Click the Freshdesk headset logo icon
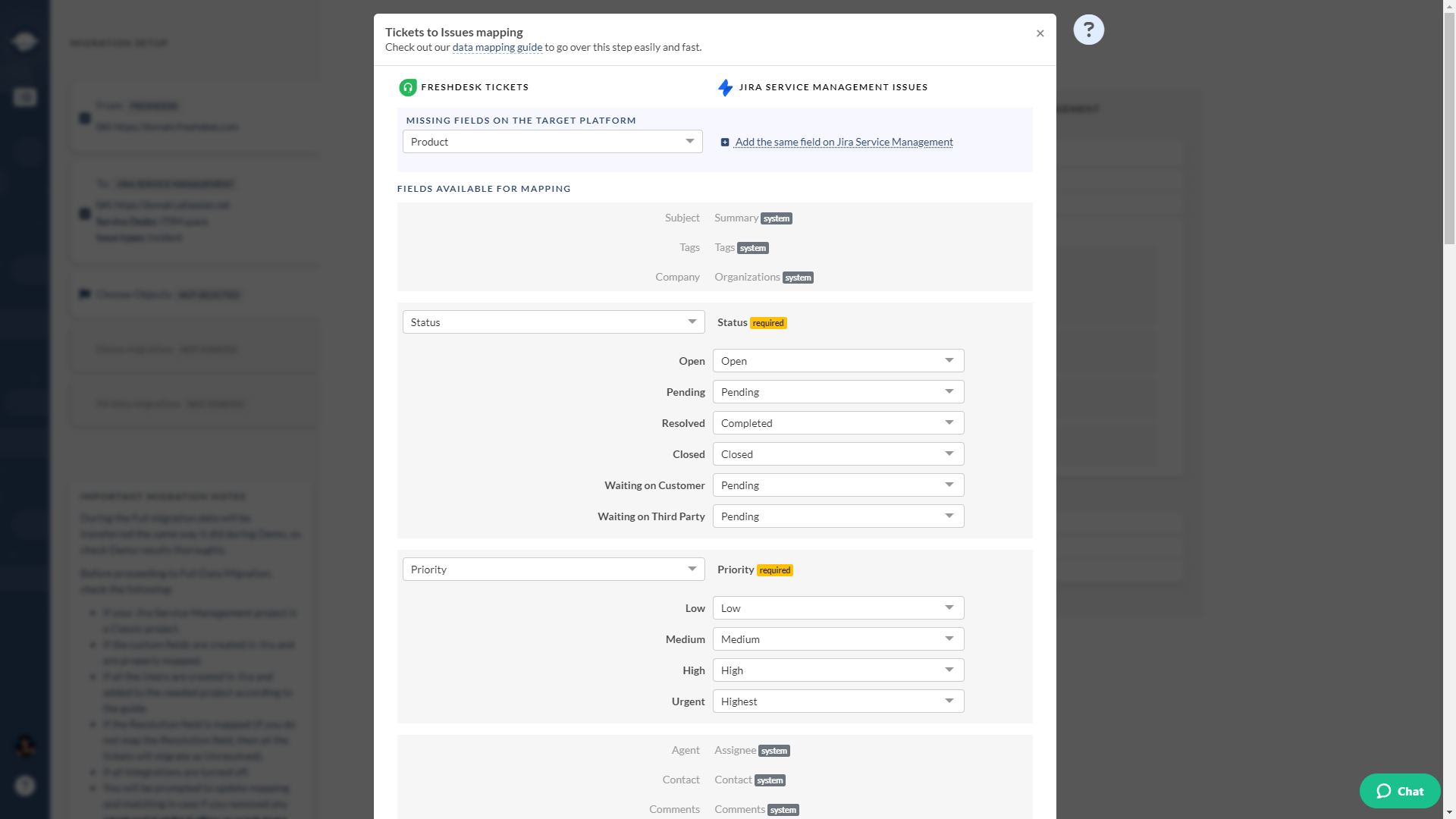This screenshot has width=1456, height=819. (x=408, y=87)
